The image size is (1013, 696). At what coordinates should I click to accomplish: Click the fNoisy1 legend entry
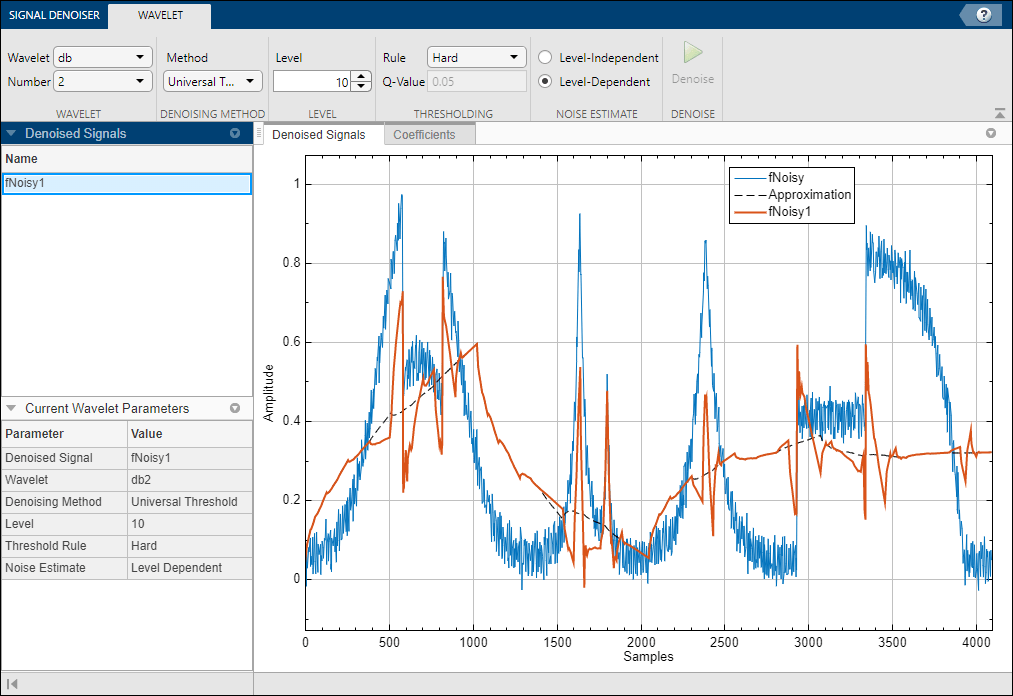pyautogui.click(x=790, y=212)
